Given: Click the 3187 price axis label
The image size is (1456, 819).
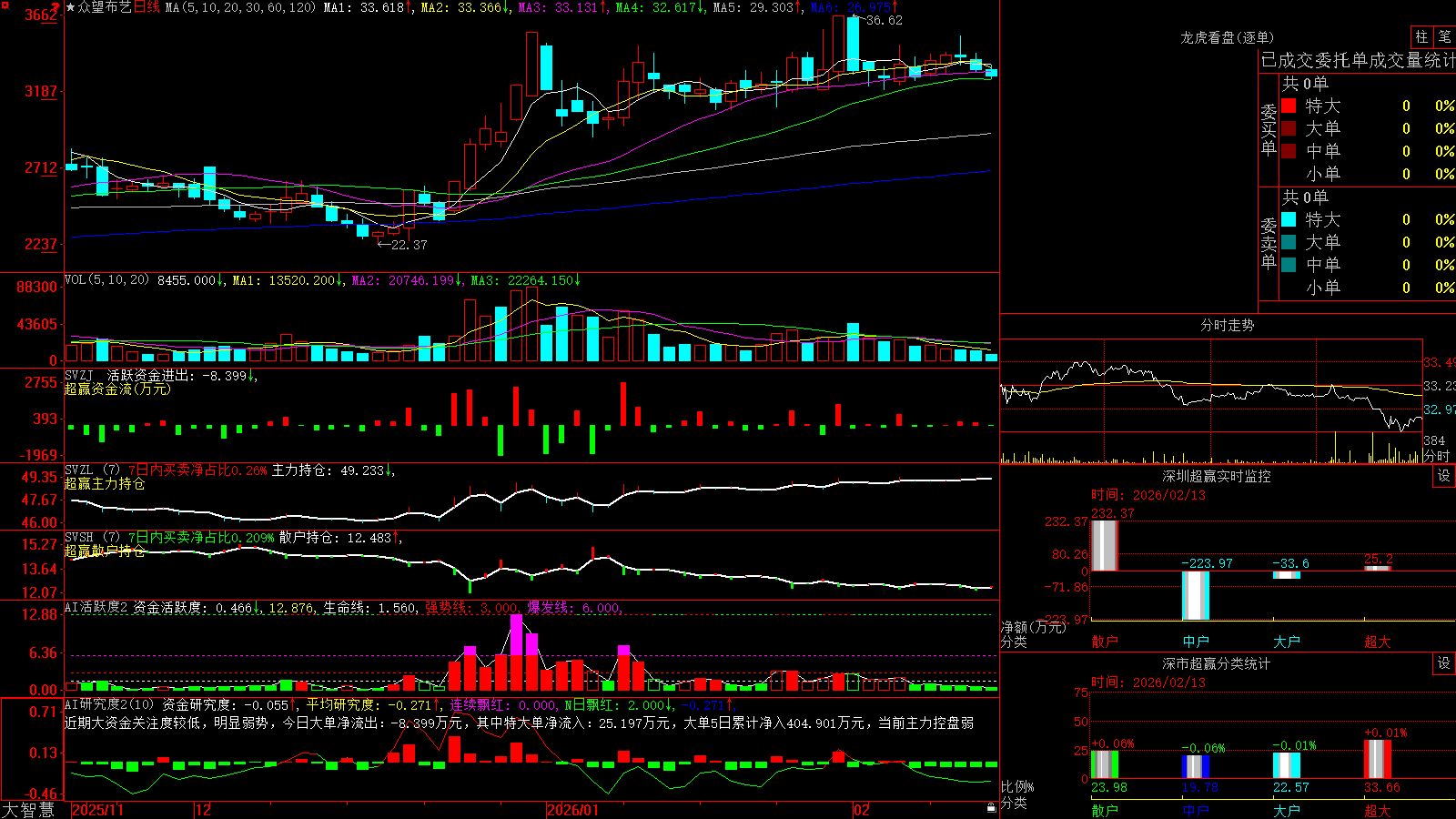Looking at the screenshot, I should pyautogui.click(x=40, y=91).
